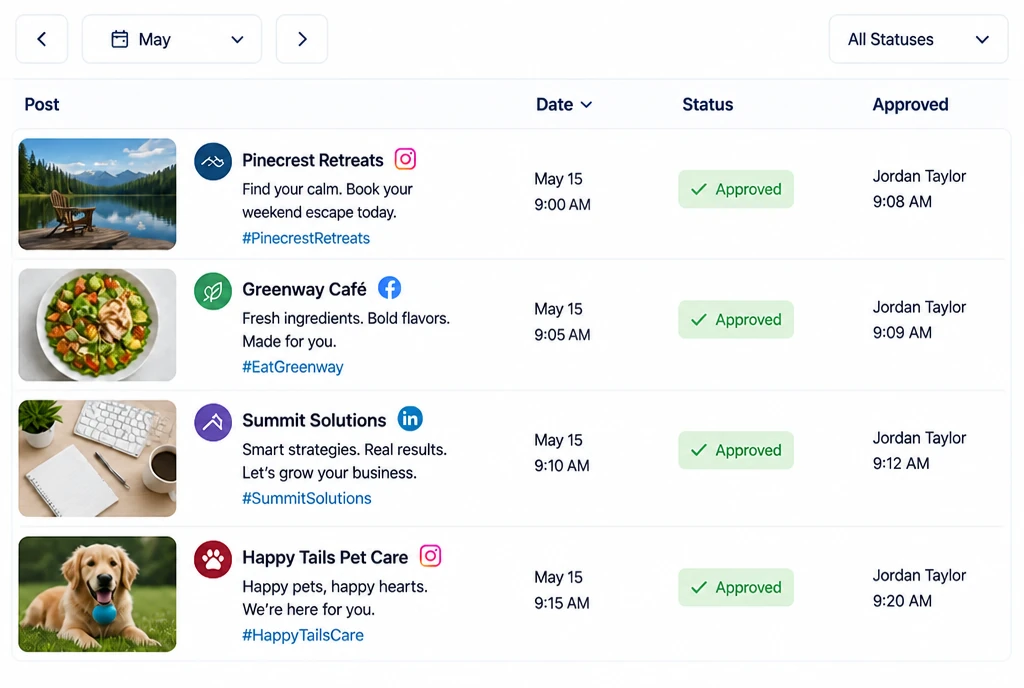Select the Happy Tails Pet Care post title
Screen dimensions: 1024x688
click(x=325, y=557)
